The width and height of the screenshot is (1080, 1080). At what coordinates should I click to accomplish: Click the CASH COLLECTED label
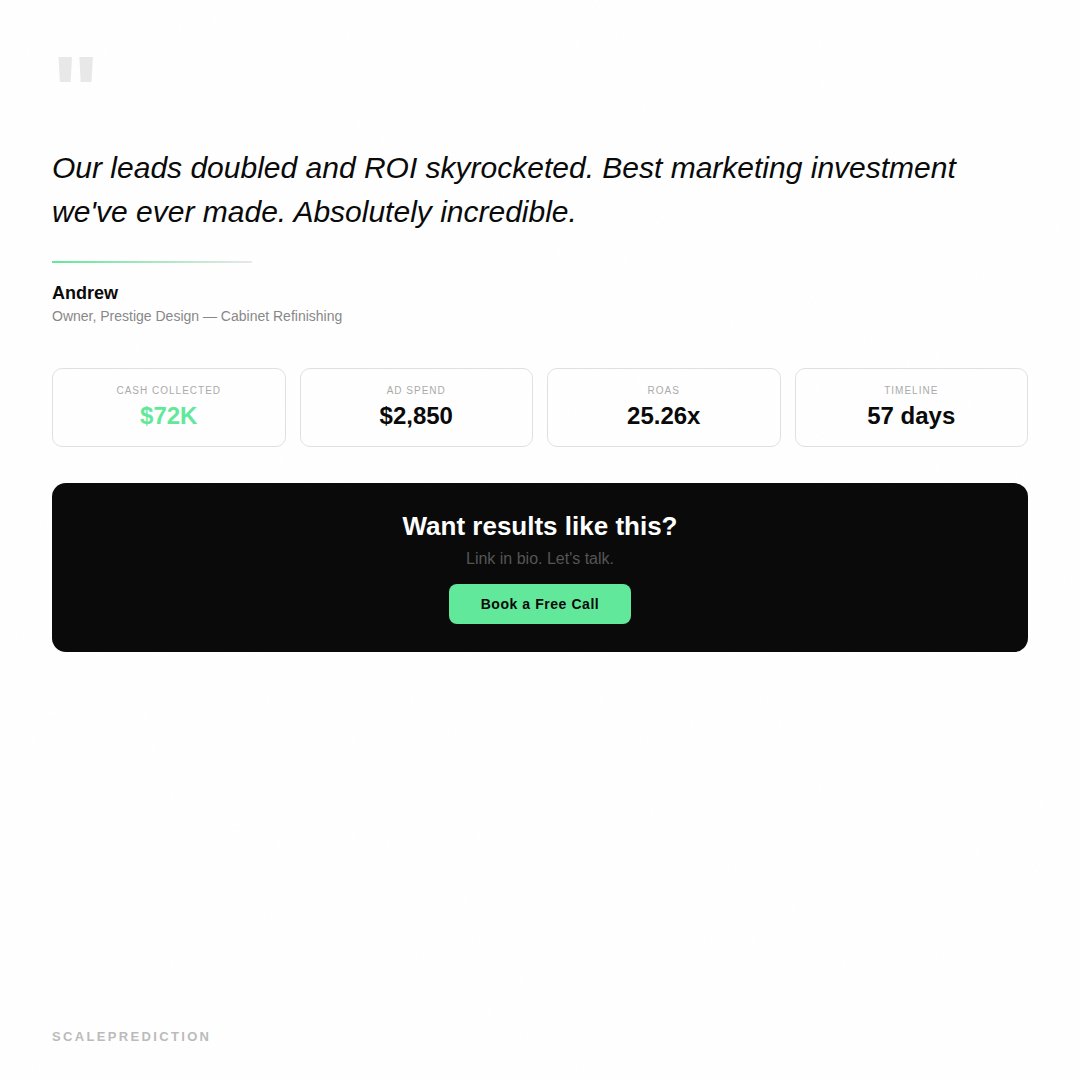click(x=168, y=390)
